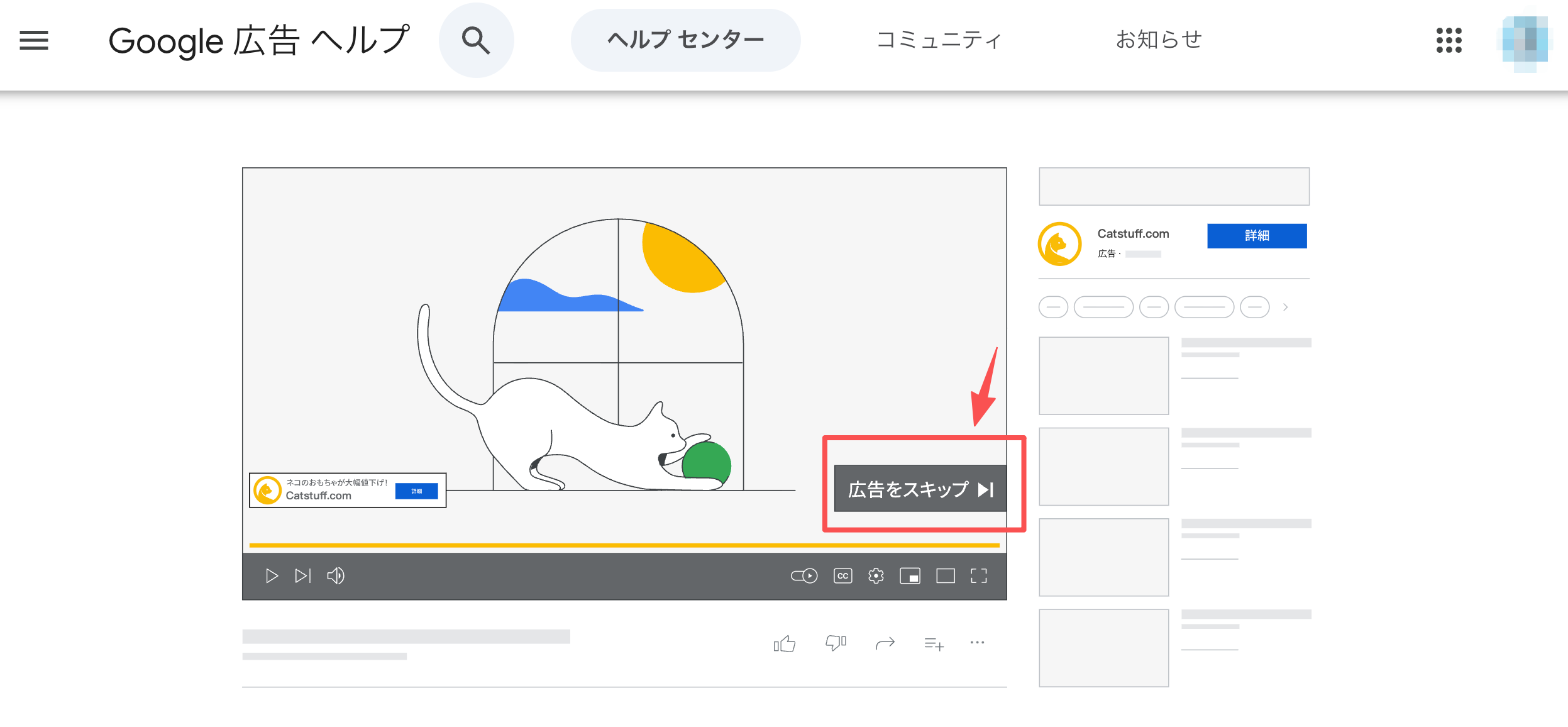
Task: Expand chip row with right chevron
Action: (x=1286, y=307)
